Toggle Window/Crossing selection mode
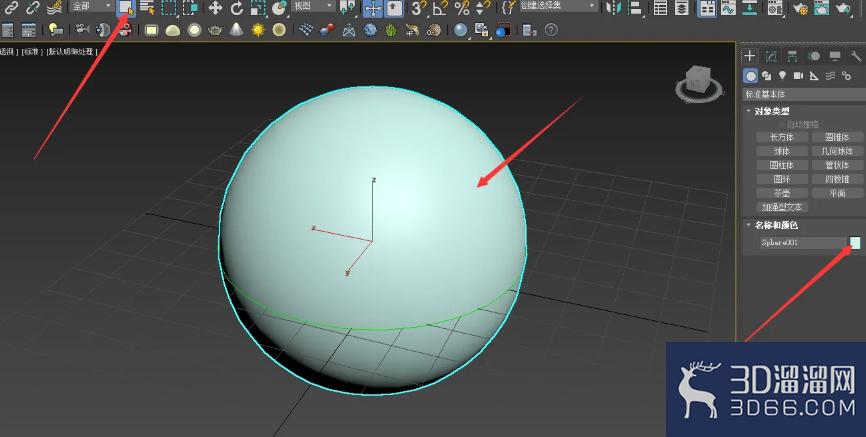 pos(191,8)
